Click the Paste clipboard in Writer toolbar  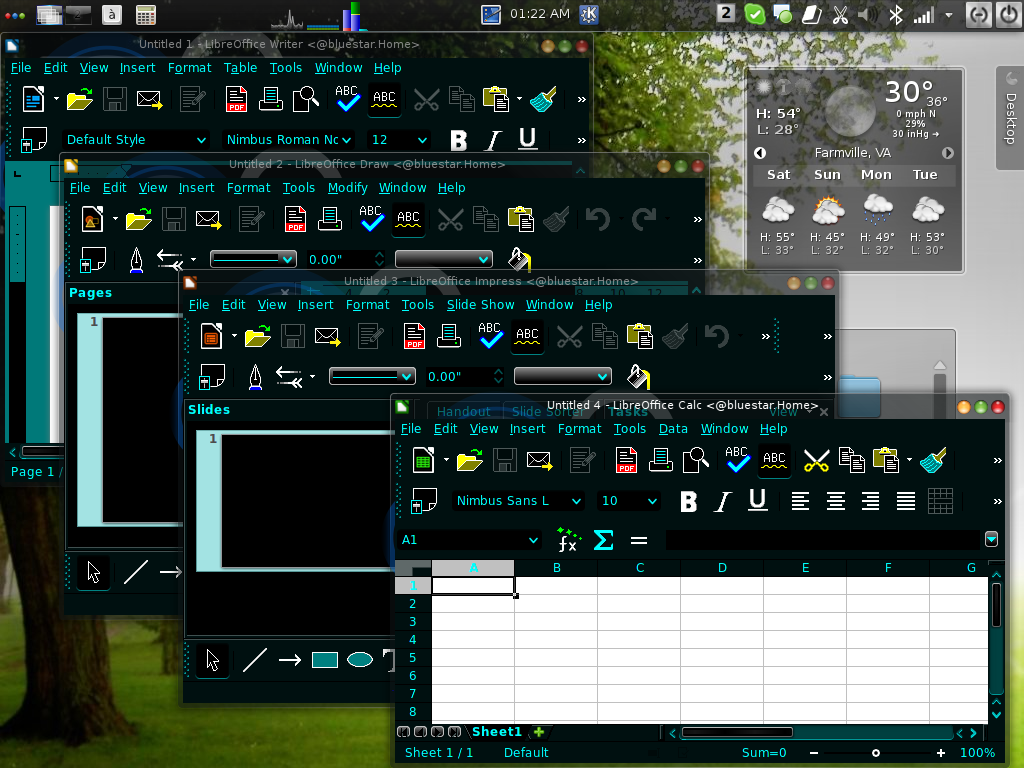click(x=496, y=99)
